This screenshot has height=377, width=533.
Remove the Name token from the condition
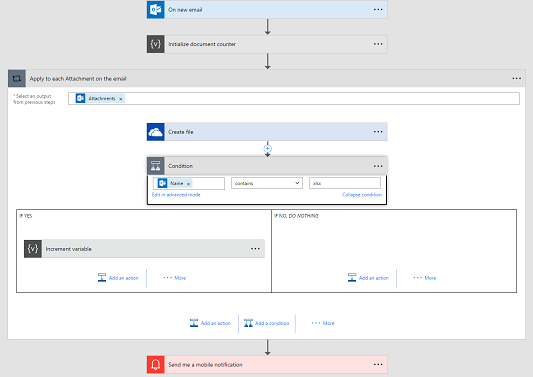pos(188,184)
